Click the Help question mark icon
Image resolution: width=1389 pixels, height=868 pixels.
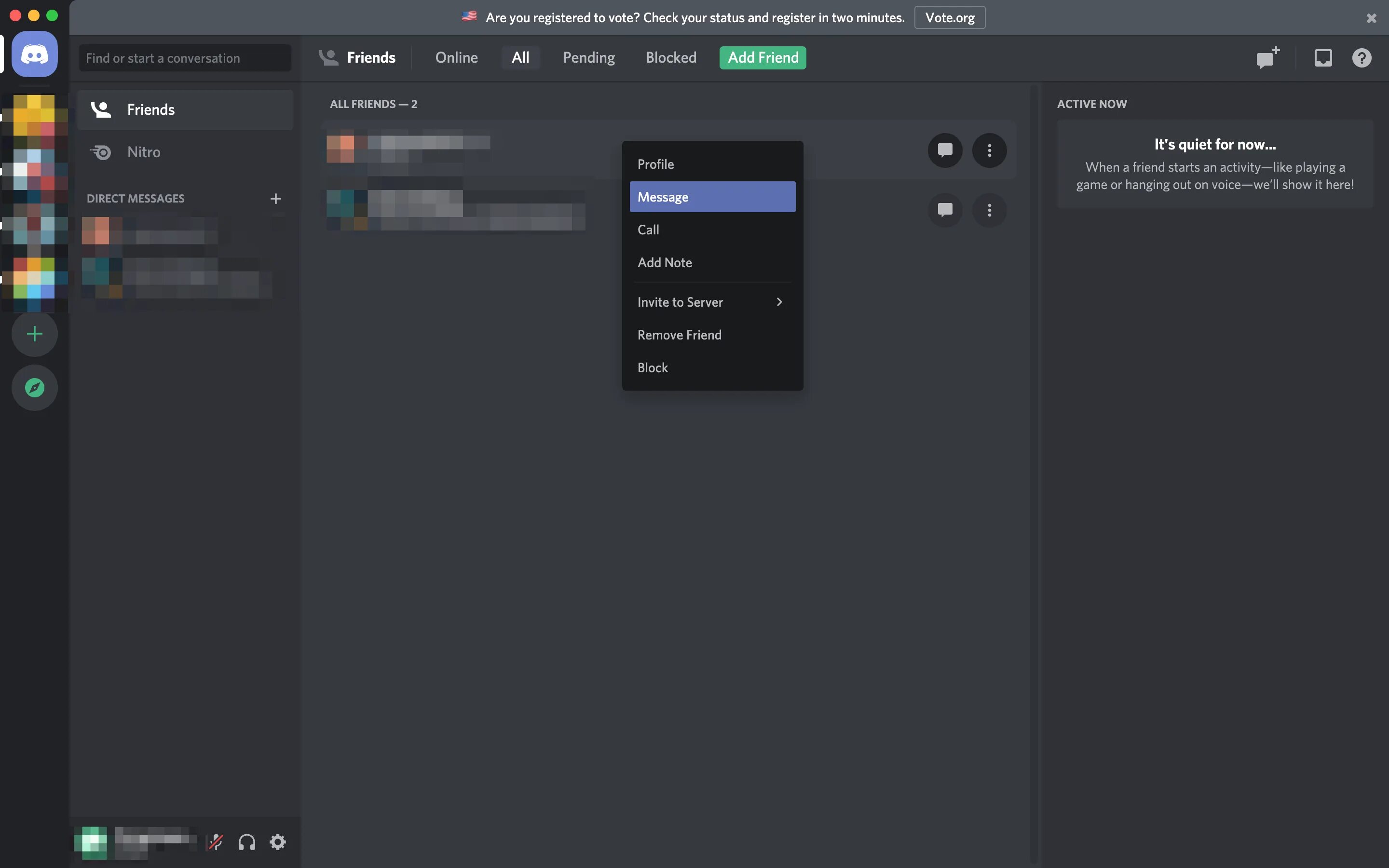click(x=1362, y=58)
